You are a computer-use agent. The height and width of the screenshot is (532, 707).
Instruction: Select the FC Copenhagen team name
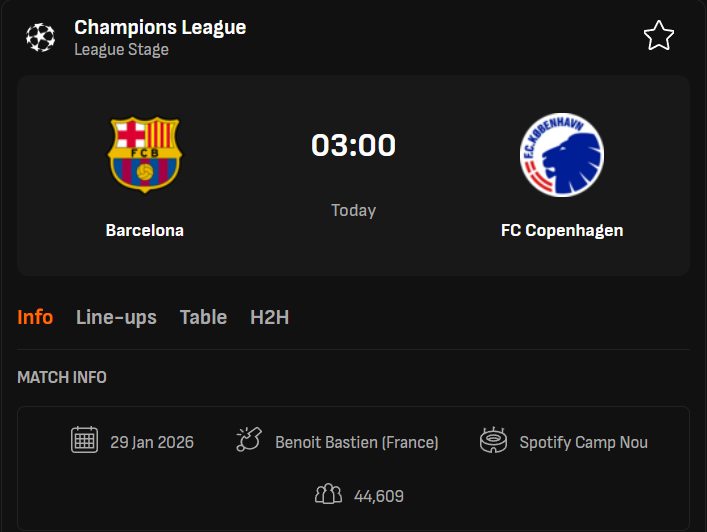point(562,230)
